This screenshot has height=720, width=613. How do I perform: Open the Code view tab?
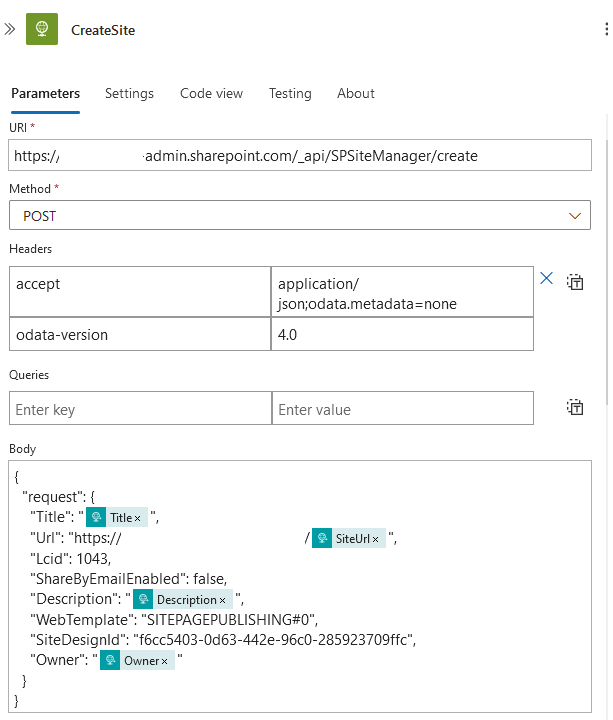tap(211, 93)
